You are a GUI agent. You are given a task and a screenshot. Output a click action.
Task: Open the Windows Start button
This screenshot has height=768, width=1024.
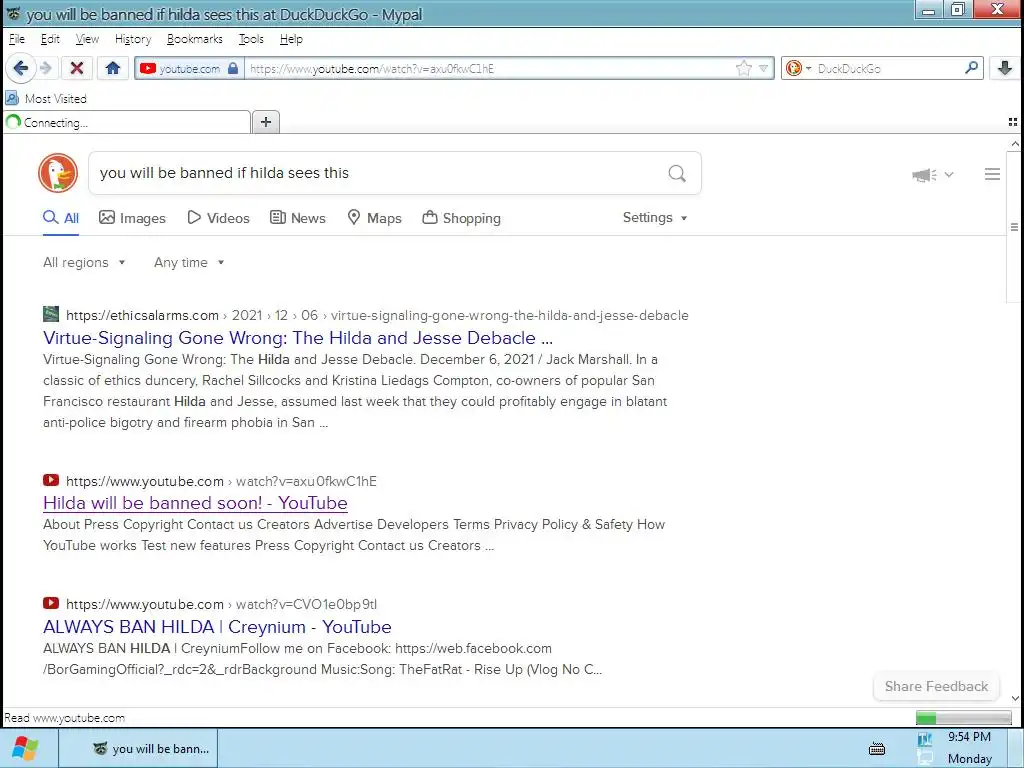click(x=25, y=748)
